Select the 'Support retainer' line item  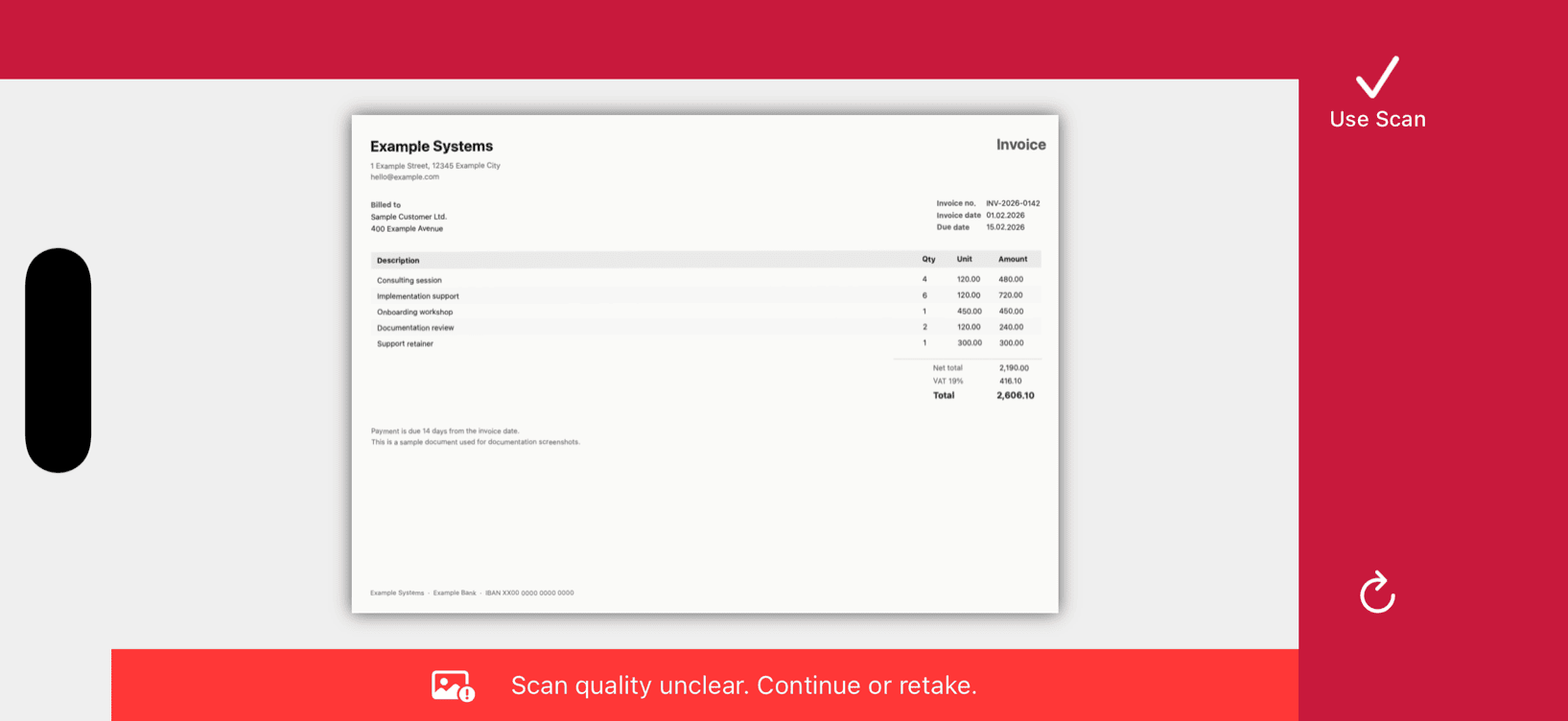click(x=405, y=344)
